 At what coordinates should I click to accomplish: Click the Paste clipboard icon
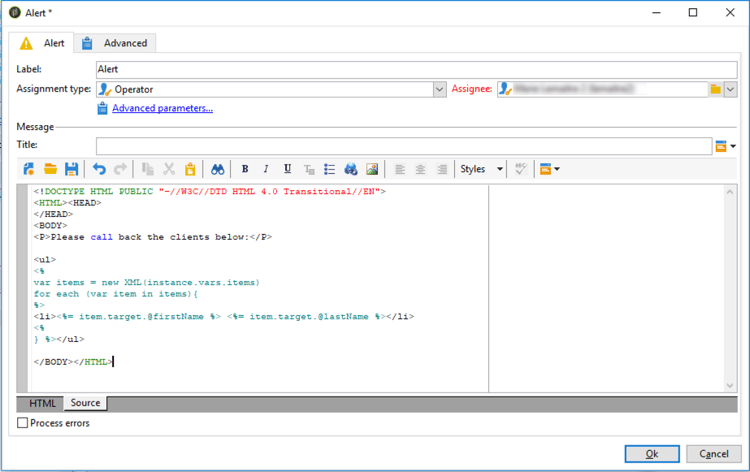point(189,169)
